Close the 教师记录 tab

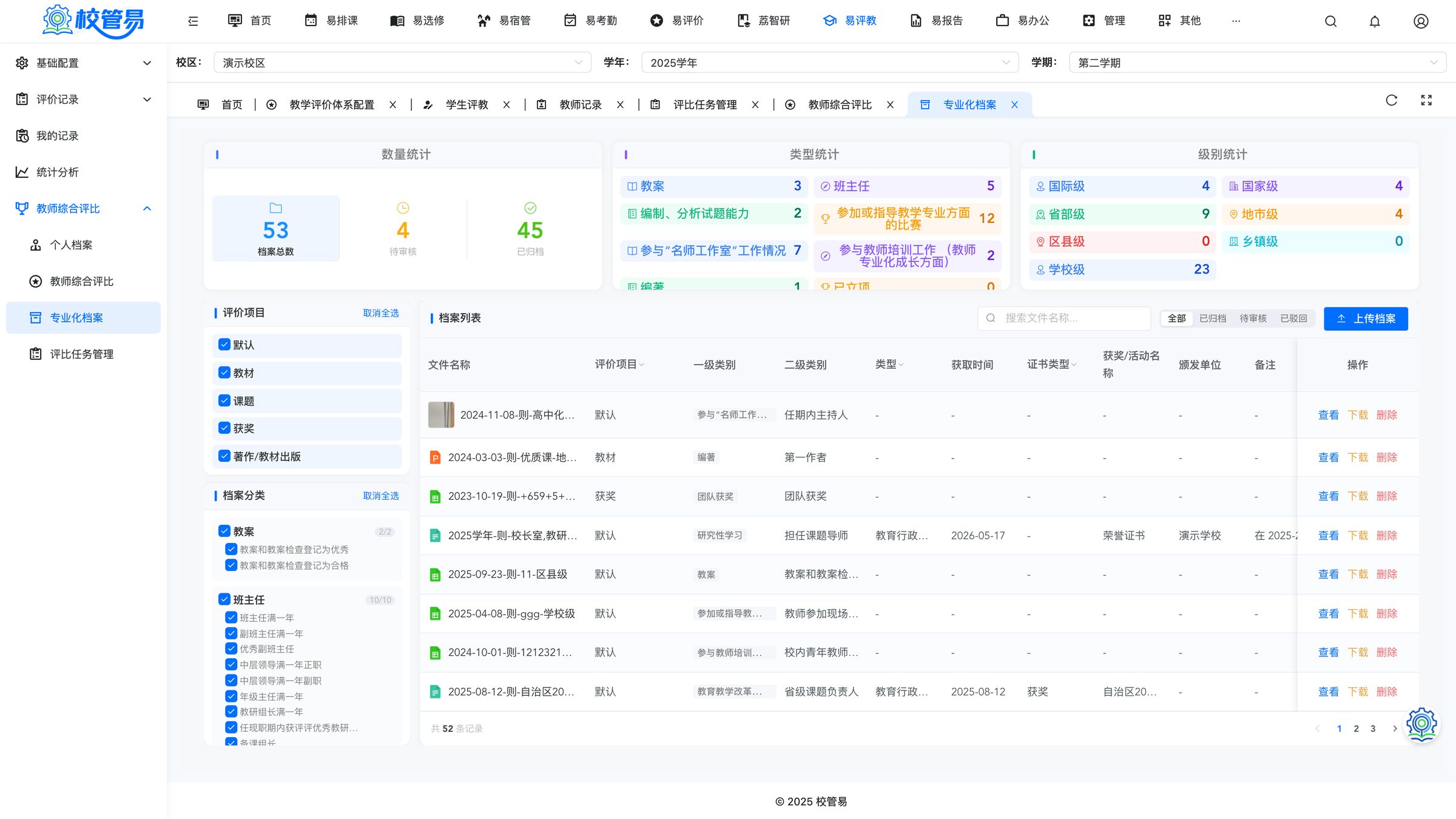point(621,105)
